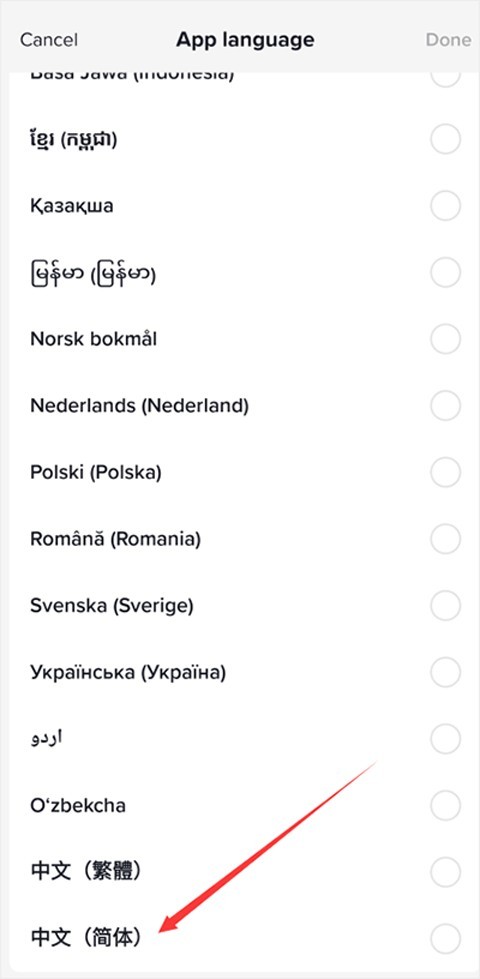Screen dimensions: 480x979
Task: Choose the Polski (Polska) list row
Action: 240,473
